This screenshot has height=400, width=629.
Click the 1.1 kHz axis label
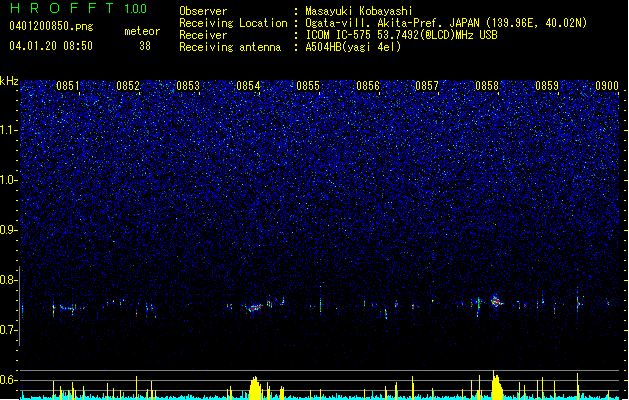(x=9, y=130)
